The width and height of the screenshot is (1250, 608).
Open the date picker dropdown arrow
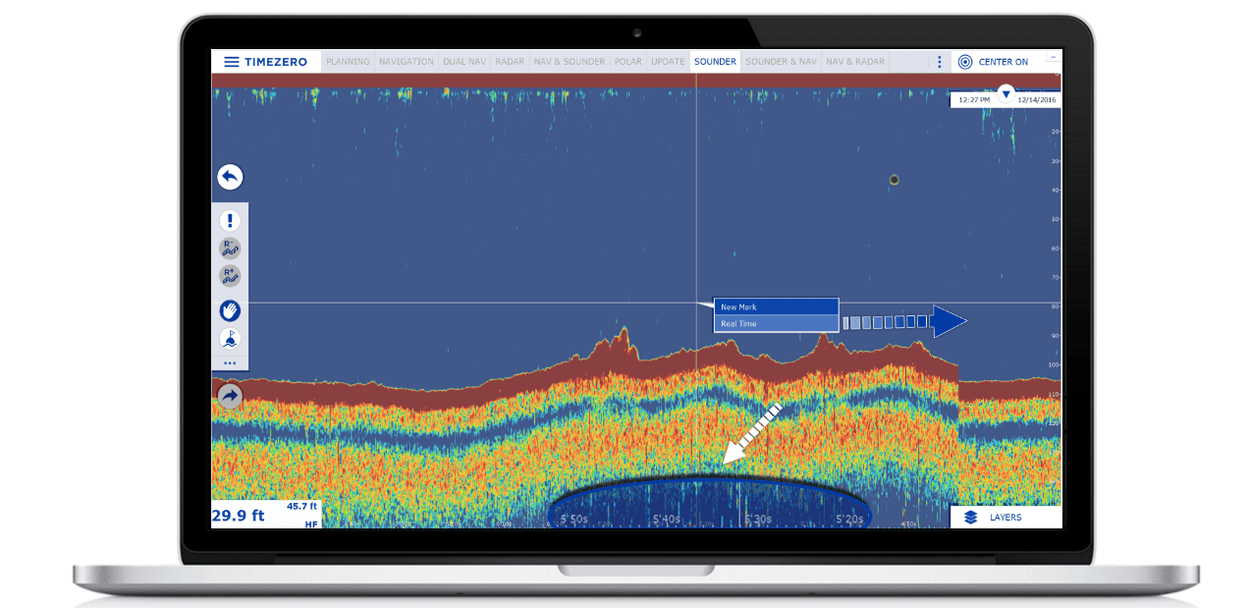tap(1005, 93)
